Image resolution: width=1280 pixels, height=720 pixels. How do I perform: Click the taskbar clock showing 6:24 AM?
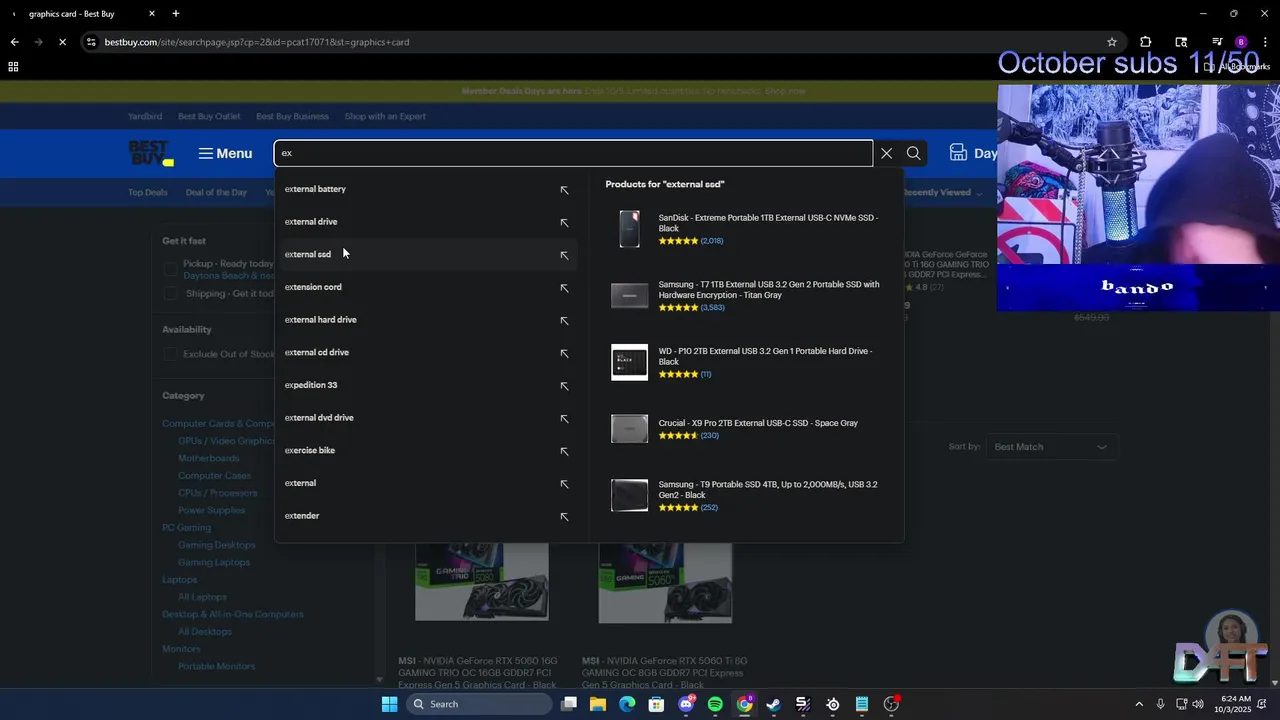point(1232,704)
